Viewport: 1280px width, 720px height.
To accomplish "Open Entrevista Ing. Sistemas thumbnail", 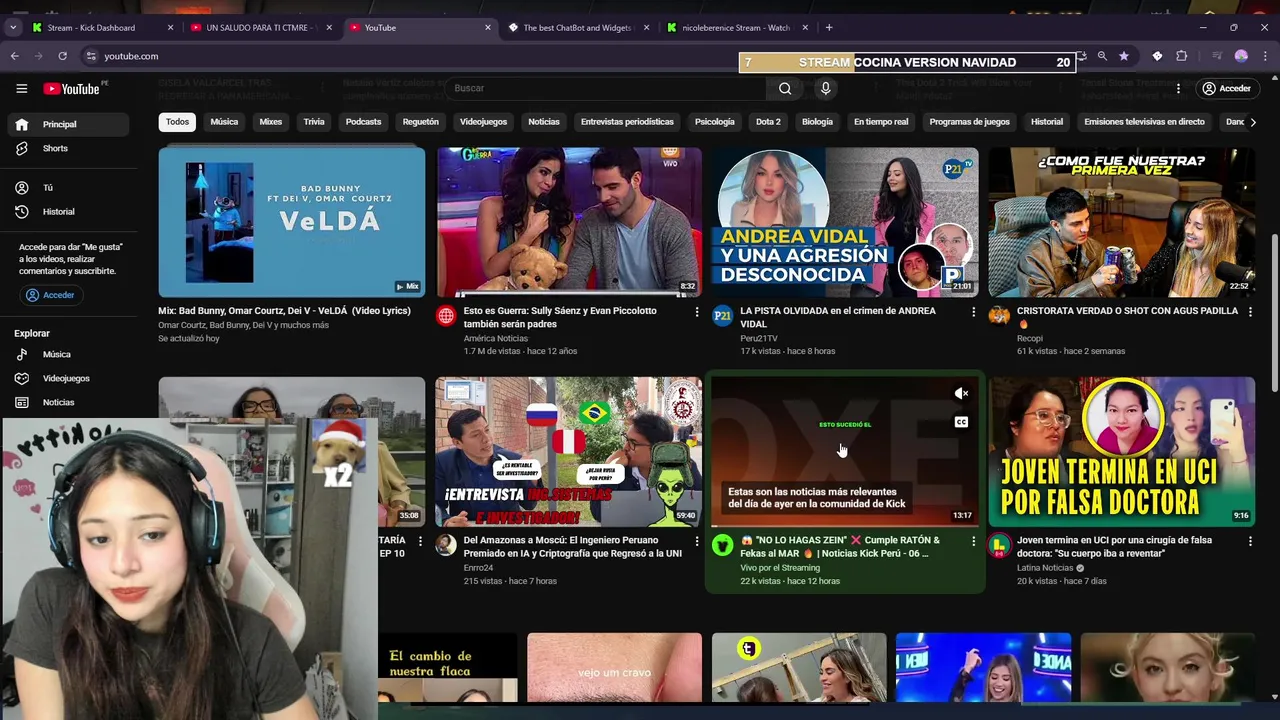I will pyautogui.click(x=568, y=451).
